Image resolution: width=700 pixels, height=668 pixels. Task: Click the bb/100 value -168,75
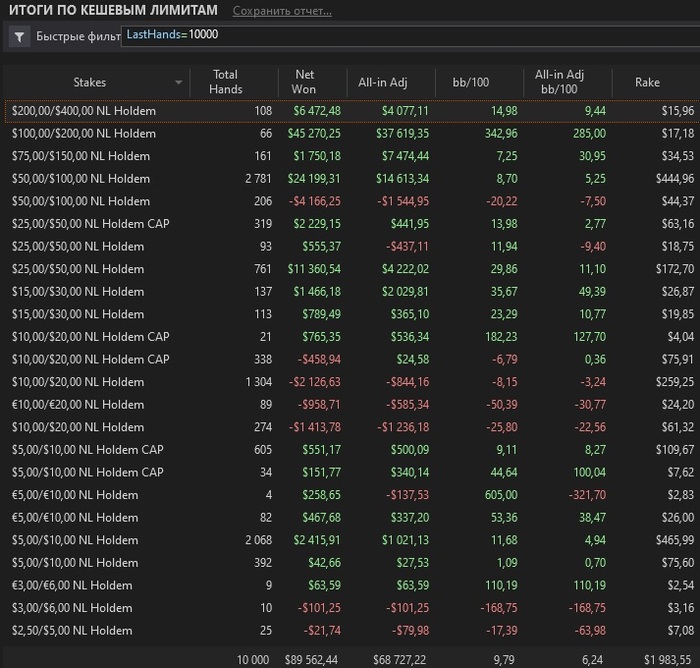(x=499, y=608)
